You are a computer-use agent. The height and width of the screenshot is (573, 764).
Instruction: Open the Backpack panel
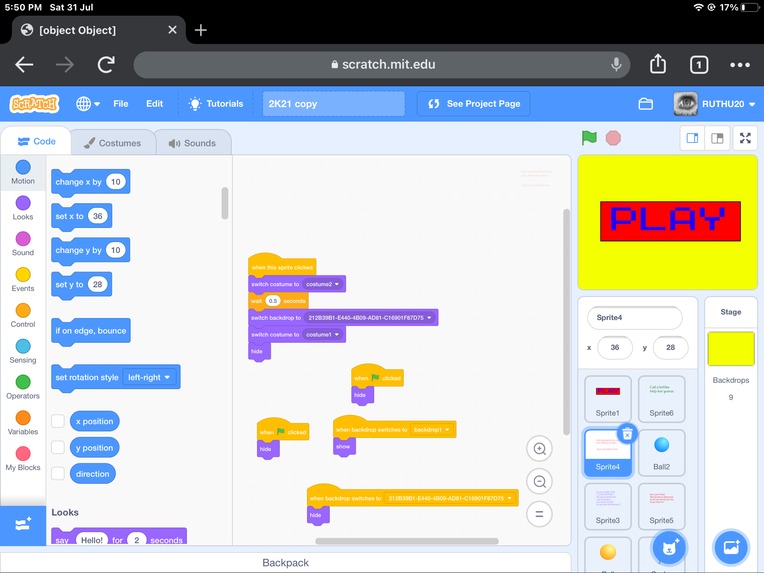pyautogui.click(x=286, y=563)
